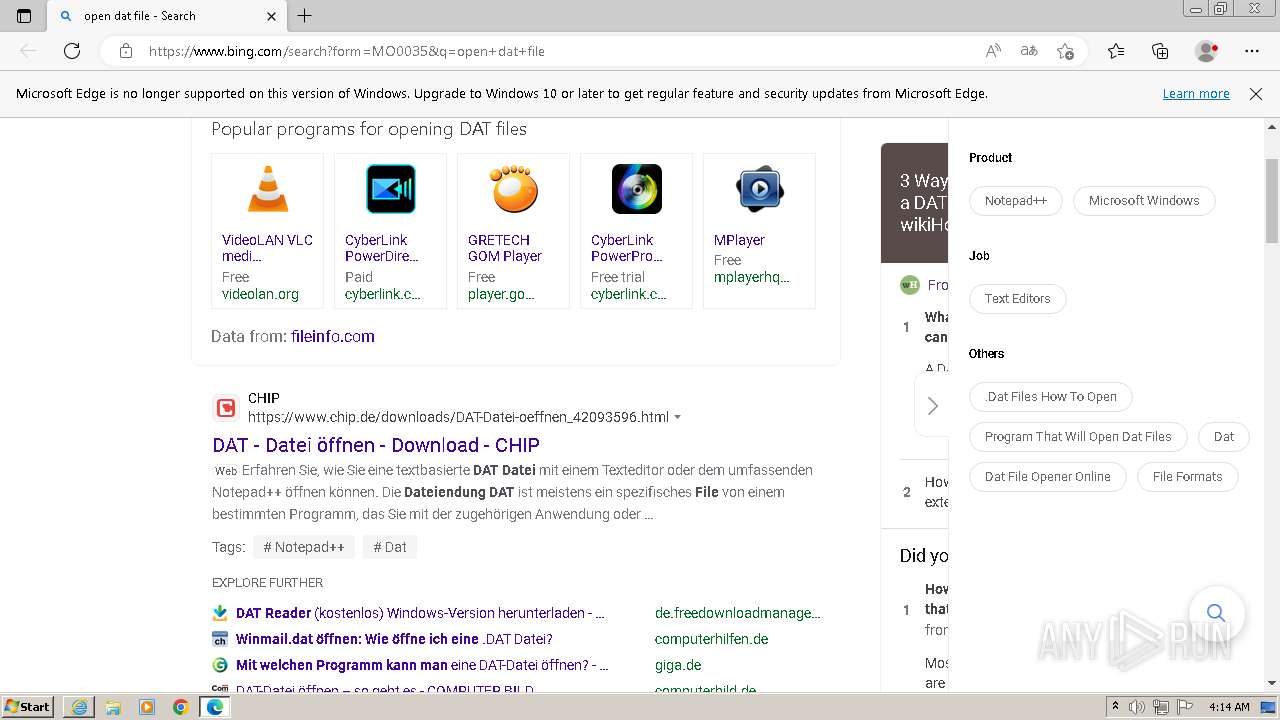The width and height of the screenshot is (1280, 720).
Task: Open the profile avatar icon
Action: 1207,51
